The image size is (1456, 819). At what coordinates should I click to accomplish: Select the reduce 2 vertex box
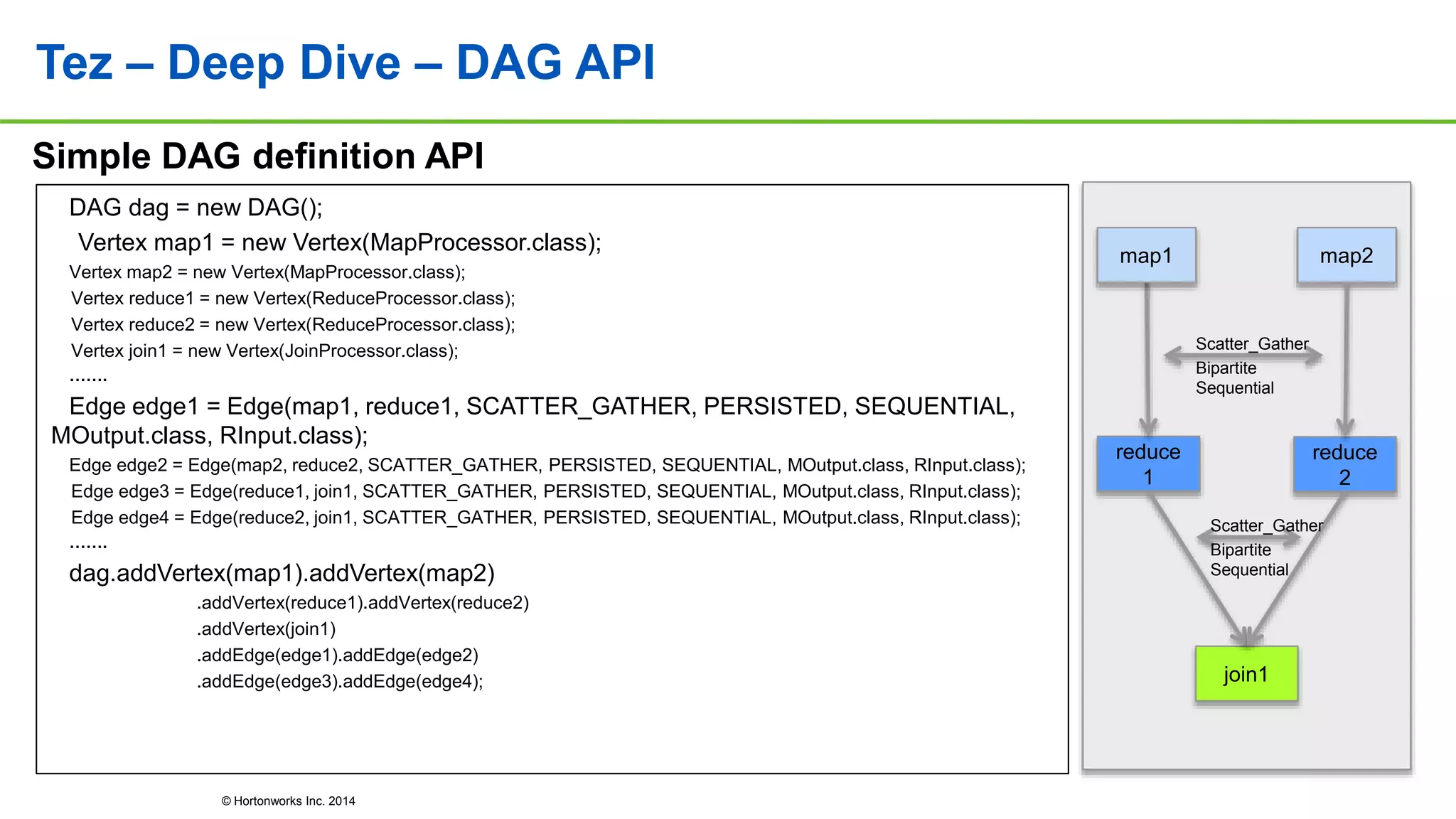click(1344, 464)
